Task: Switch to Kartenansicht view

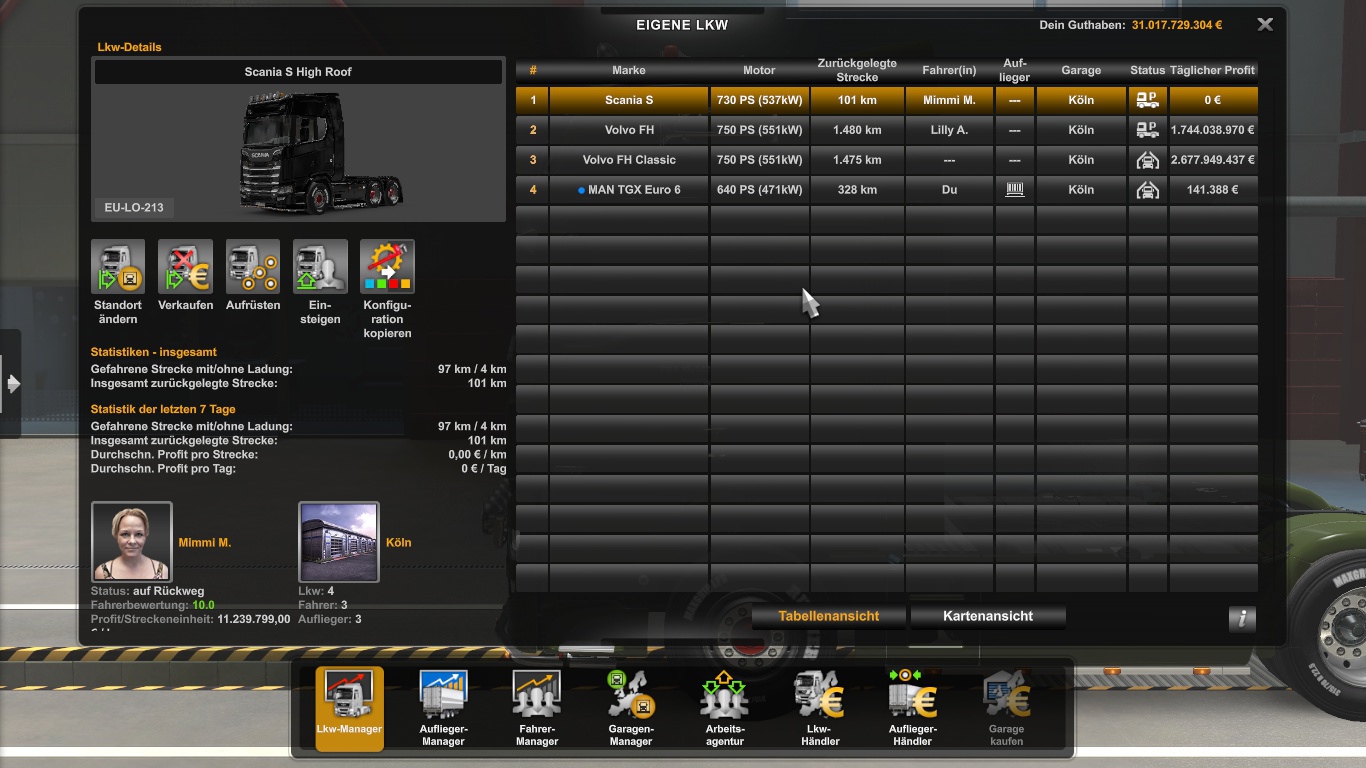Action: pos(988,616)
